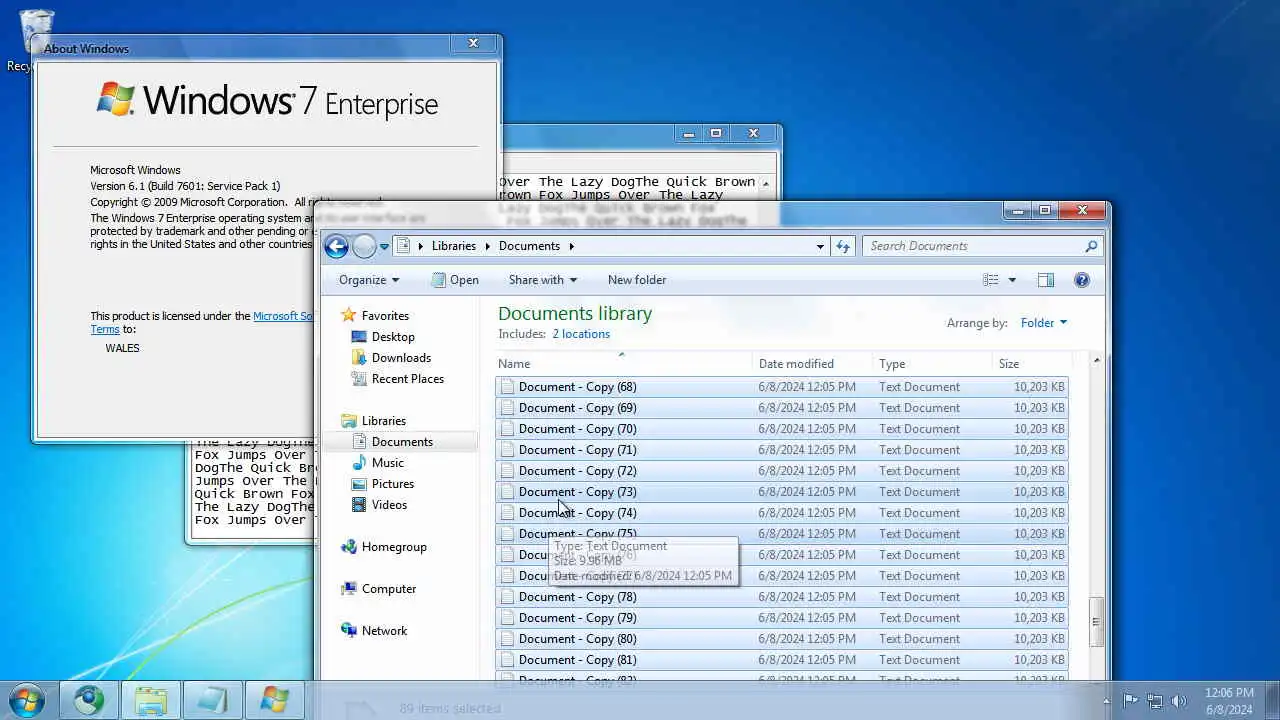Open the Start menu orb
Screen dimensions: 1280x720
26,700
